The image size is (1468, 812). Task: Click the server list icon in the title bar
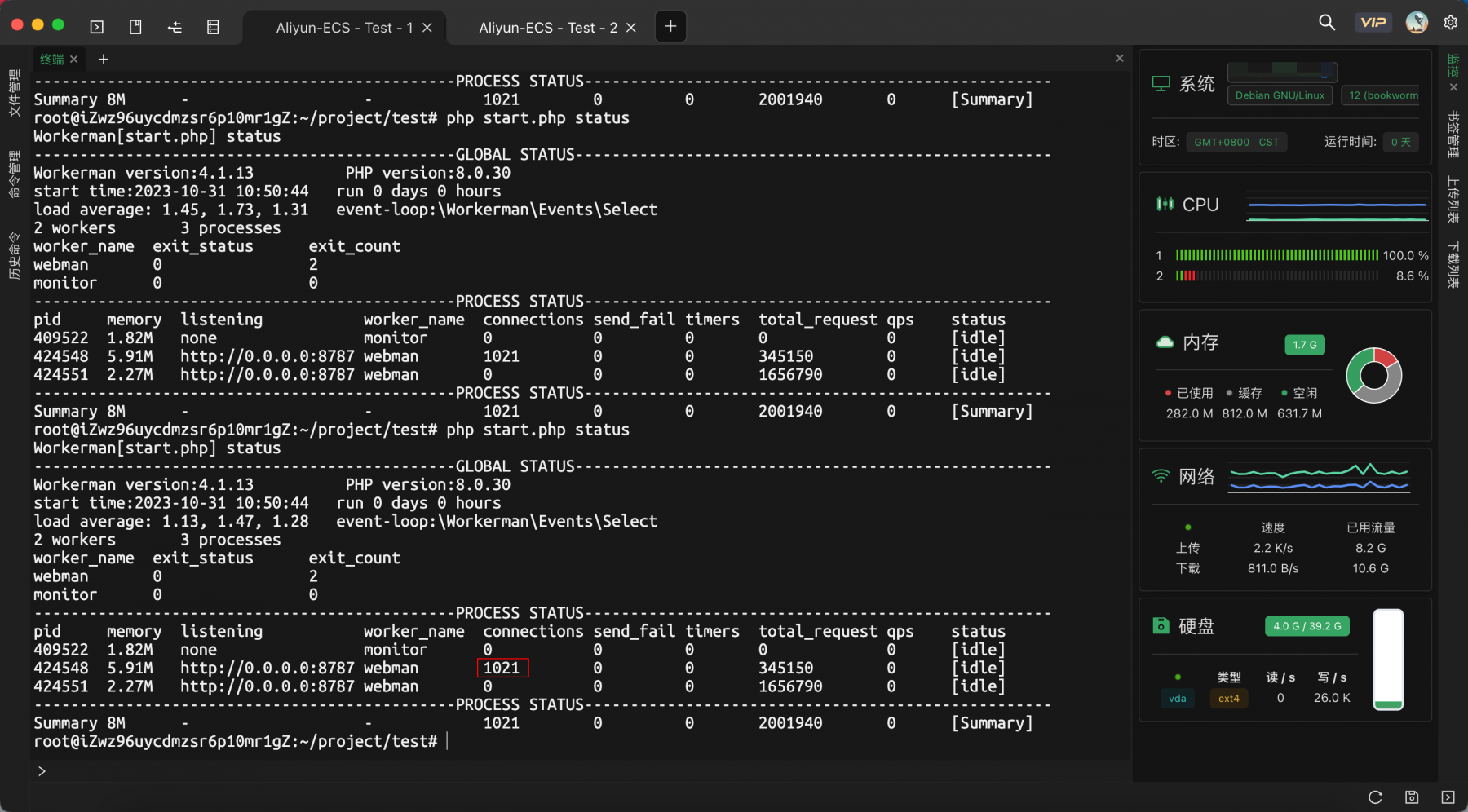pos(213,27)
